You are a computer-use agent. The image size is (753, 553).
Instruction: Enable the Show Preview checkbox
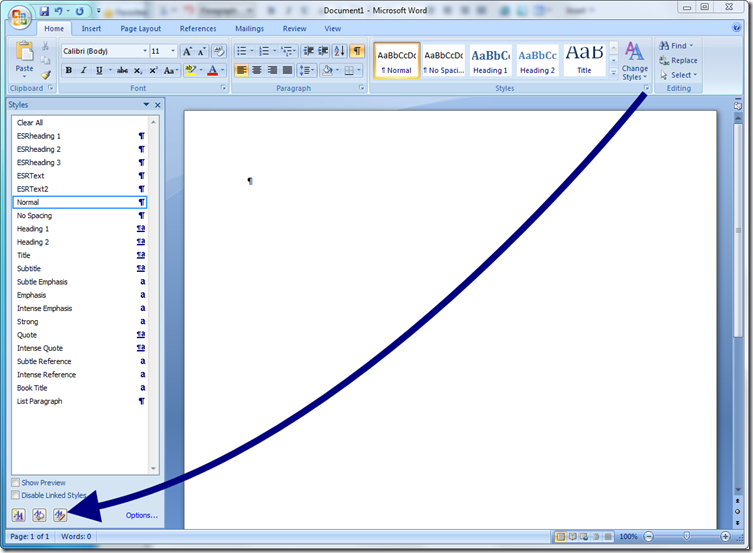(x=15, y=483)
